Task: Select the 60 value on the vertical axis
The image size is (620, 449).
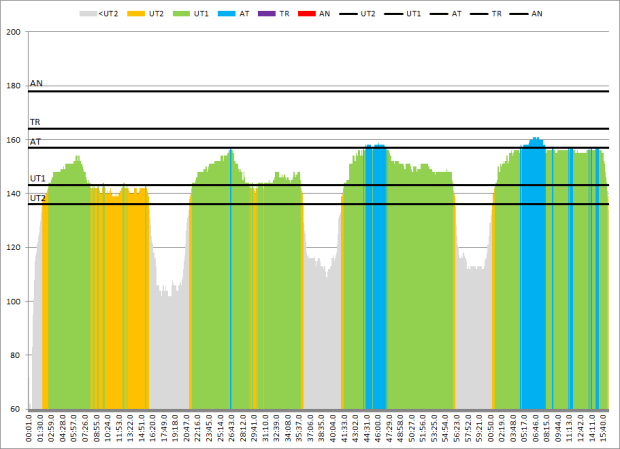Action: tap(16, 410)
